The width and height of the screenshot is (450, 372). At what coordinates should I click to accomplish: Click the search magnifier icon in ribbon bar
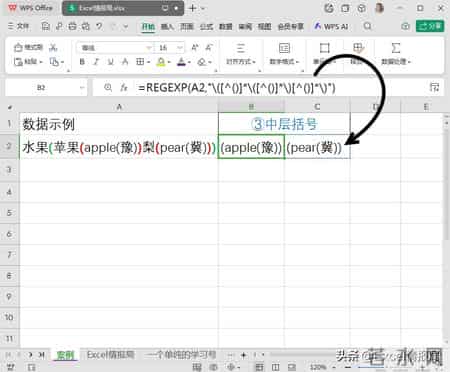(x=367, y=26)
